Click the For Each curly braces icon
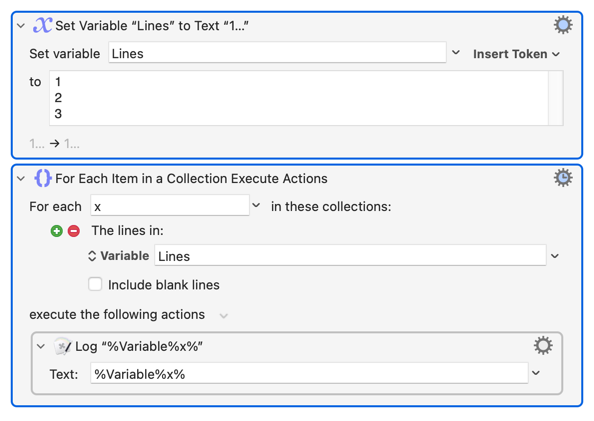The image size is (594, 421). [x=43, y=178]
